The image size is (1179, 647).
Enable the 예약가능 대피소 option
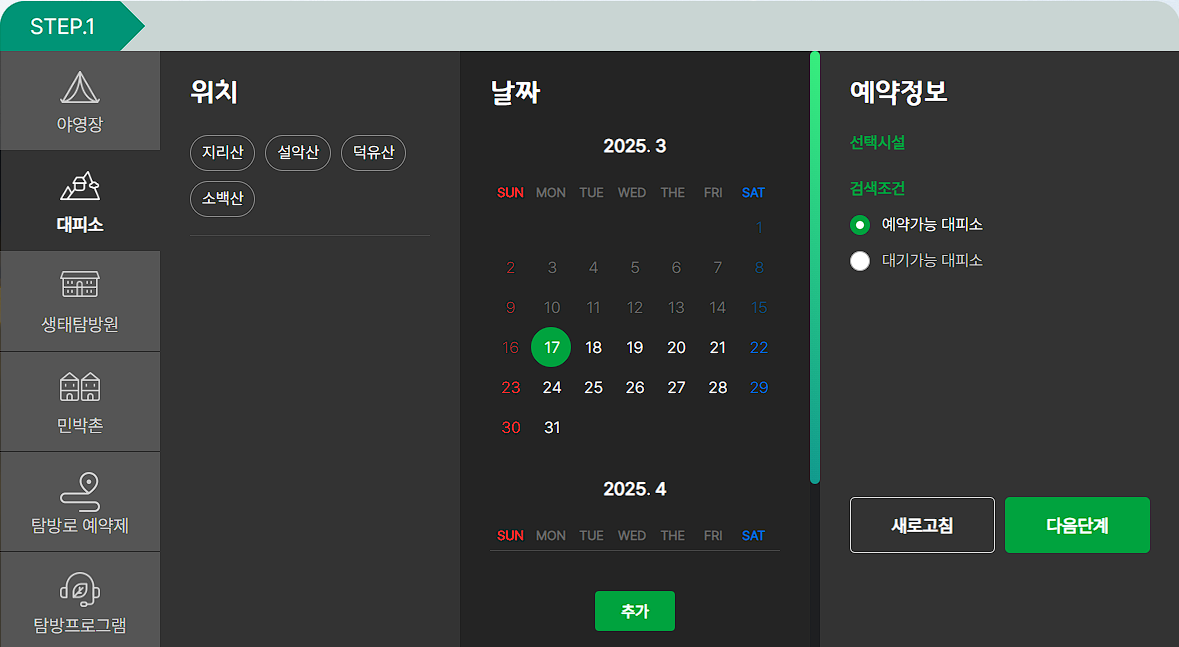860,225
